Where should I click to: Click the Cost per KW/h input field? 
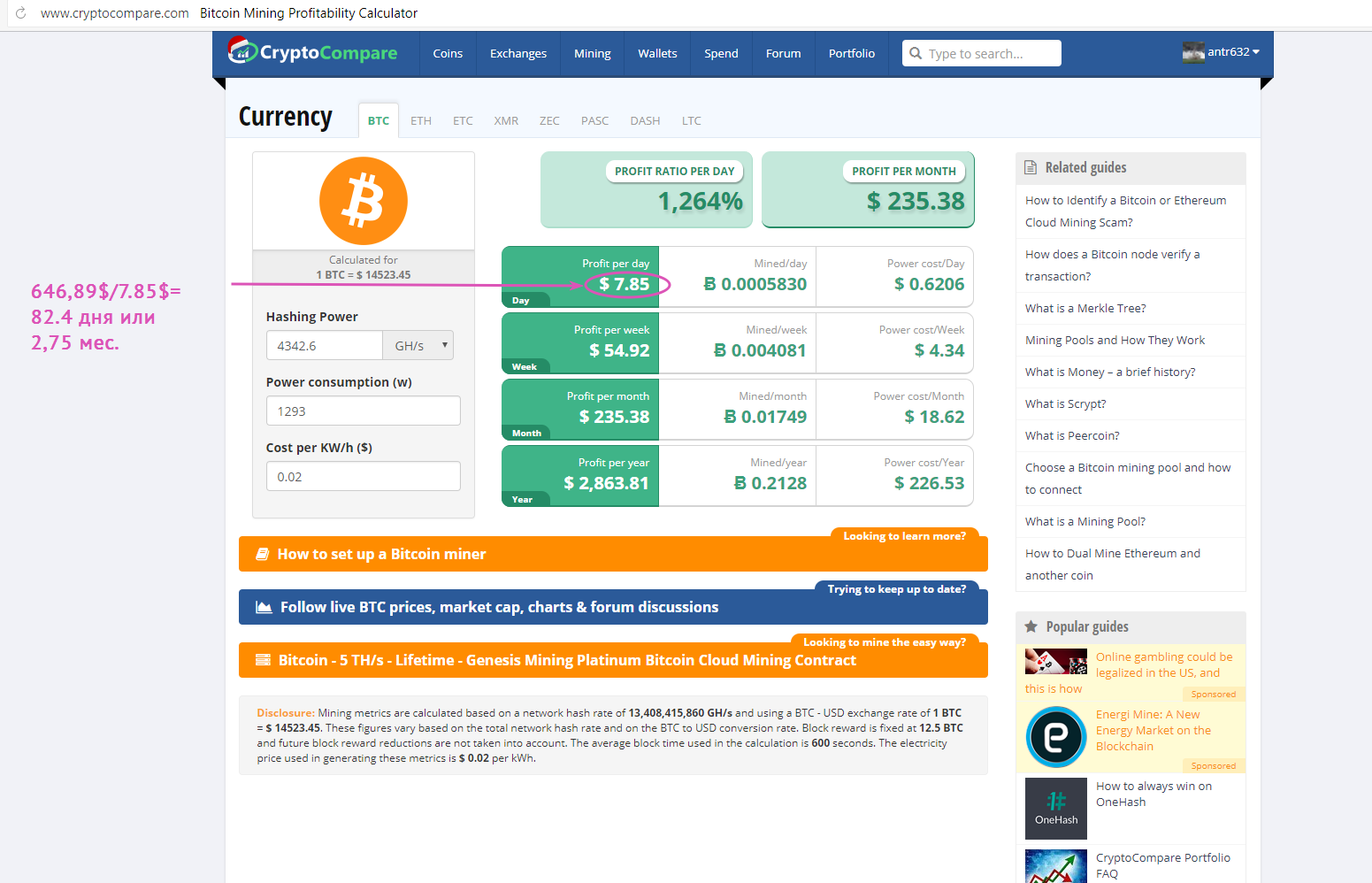click(364, 476)
